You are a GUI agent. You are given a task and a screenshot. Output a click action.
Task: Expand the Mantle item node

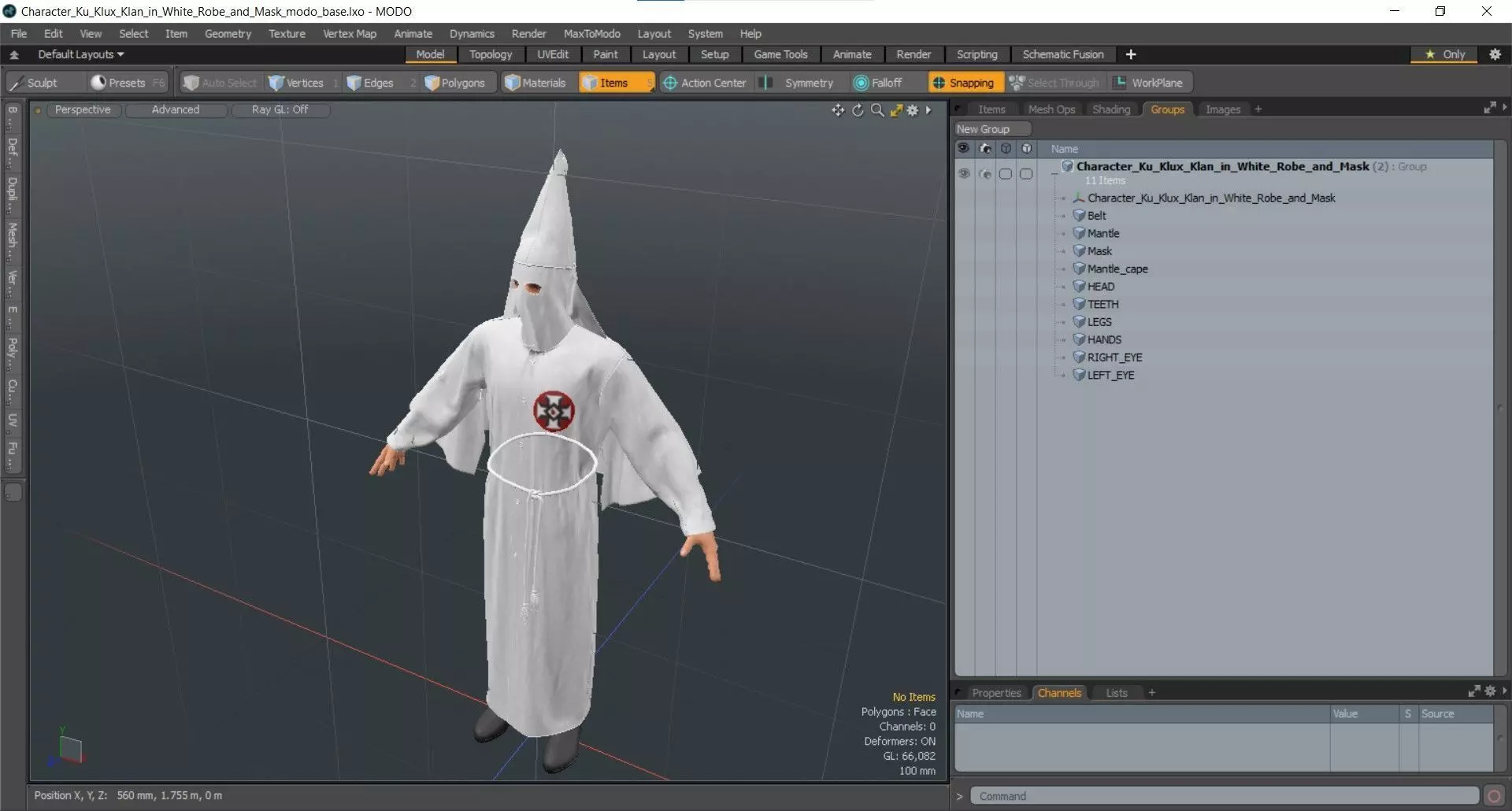click(1063, 234)
